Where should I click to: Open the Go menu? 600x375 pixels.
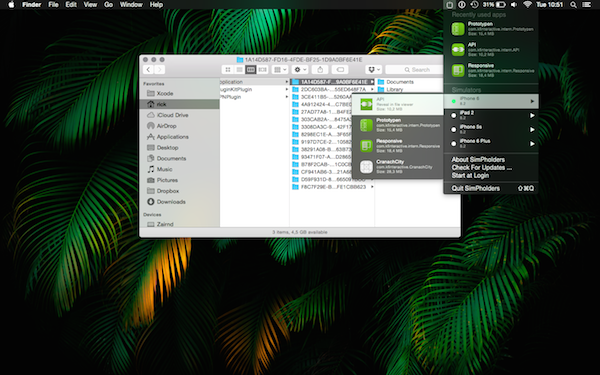108,5
